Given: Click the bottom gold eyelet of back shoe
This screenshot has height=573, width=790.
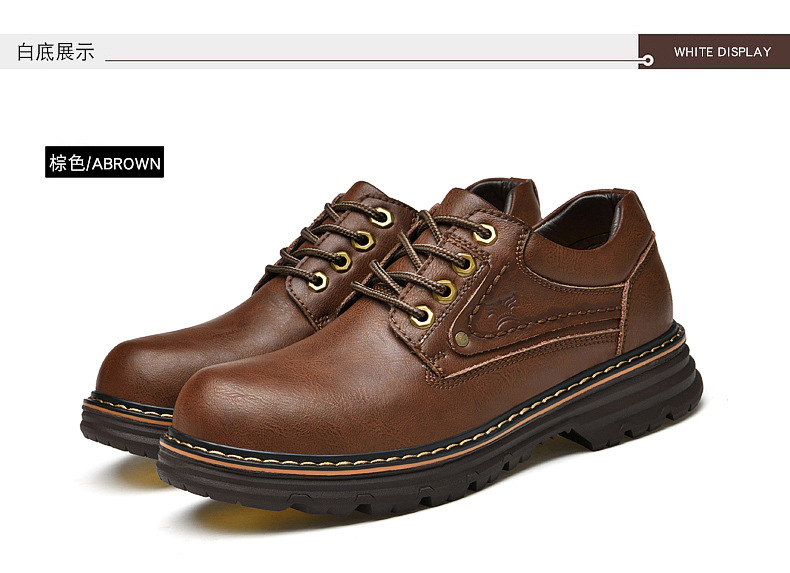Looking at the screenshot, I should (318, 281).
